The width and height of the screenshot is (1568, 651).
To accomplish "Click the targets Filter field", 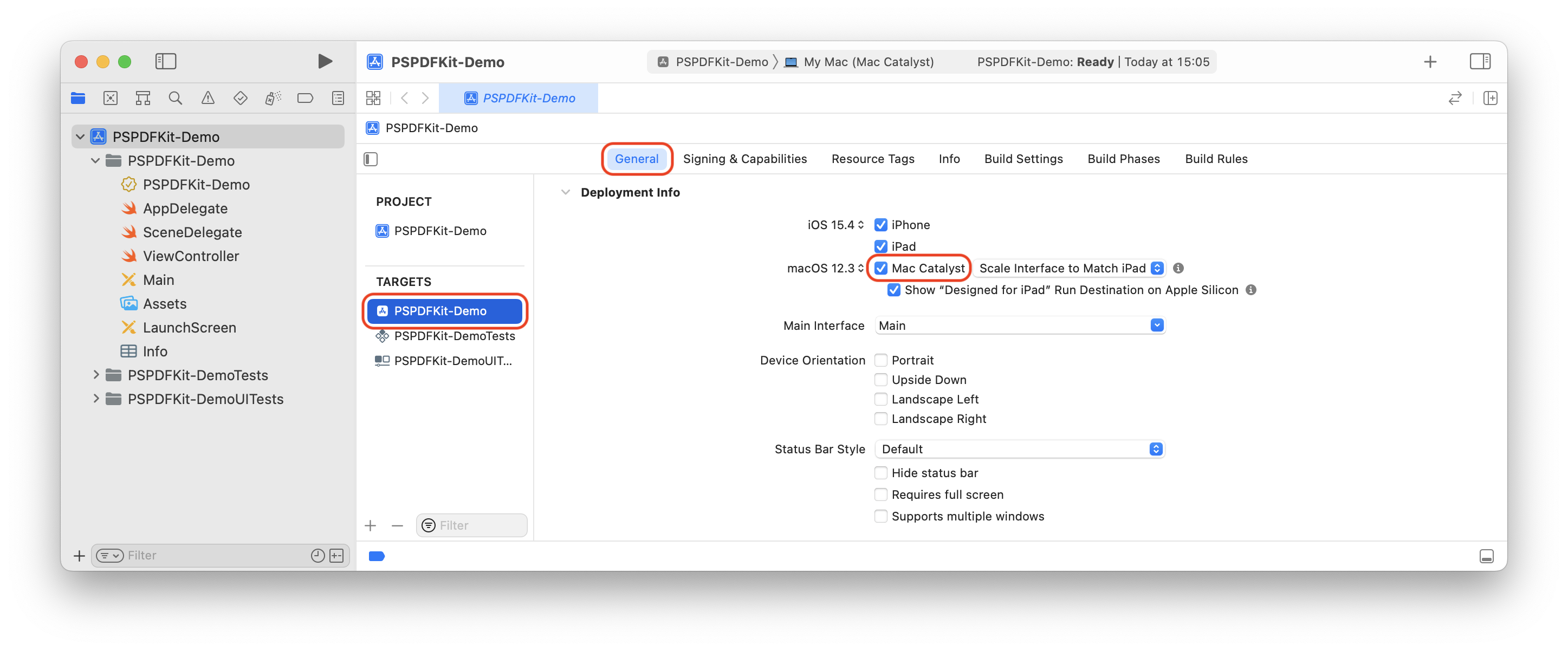I will [472, 525].
